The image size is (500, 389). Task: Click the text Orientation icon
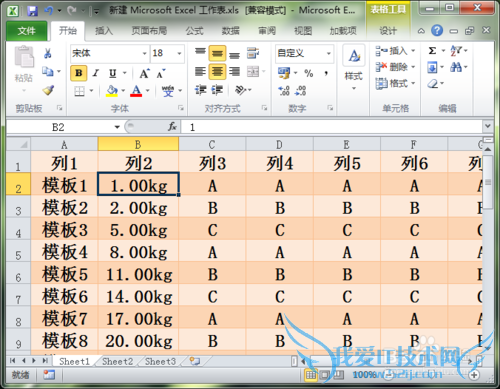point(240,90)
